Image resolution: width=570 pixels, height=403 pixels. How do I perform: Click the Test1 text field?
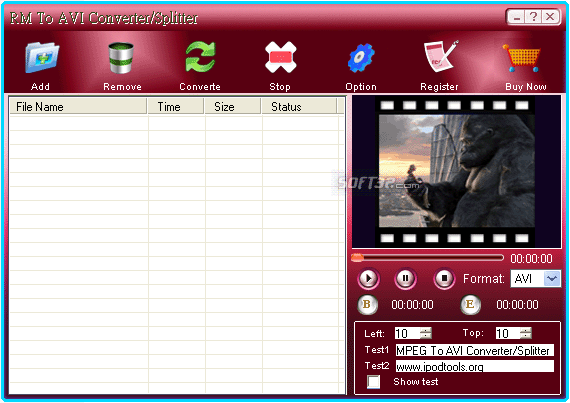pyautogui.click(x=475, y=350)
